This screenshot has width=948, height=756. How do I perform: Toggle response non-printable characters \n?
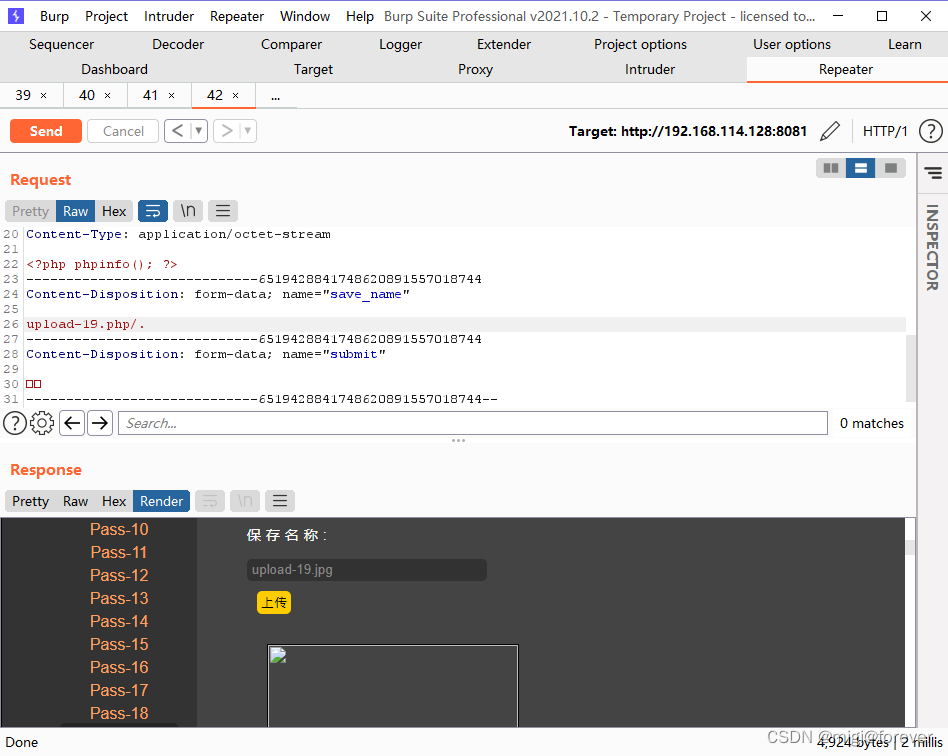pyautogui.click(x=245, y=501)
